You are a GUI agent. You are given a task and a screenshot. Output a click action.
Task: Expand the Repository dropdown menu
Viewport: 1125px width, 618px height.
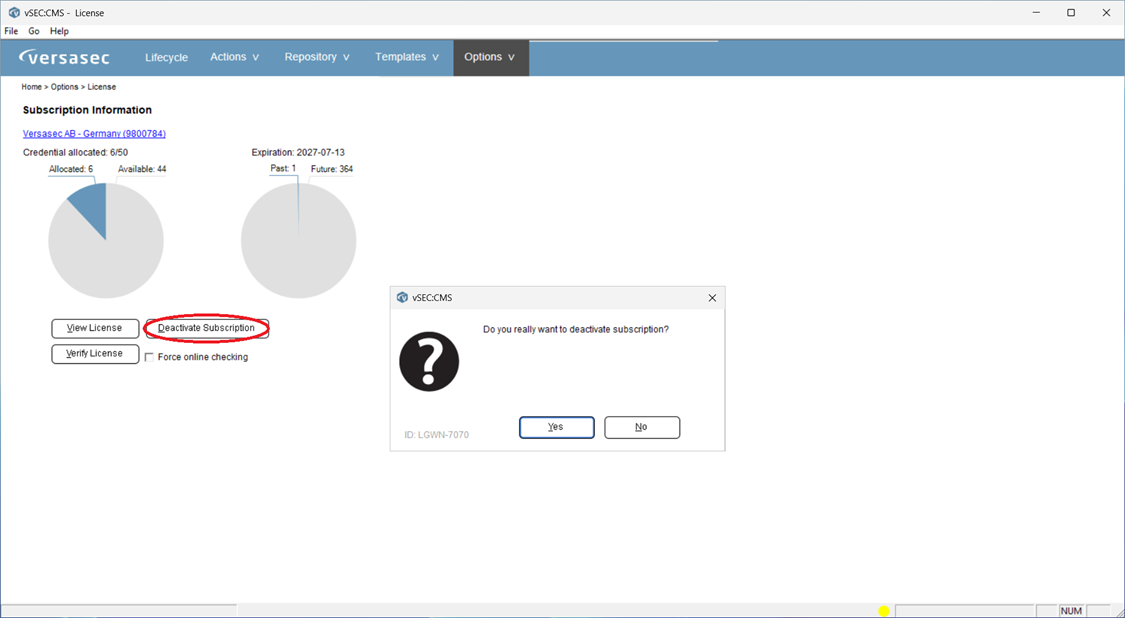317,57
